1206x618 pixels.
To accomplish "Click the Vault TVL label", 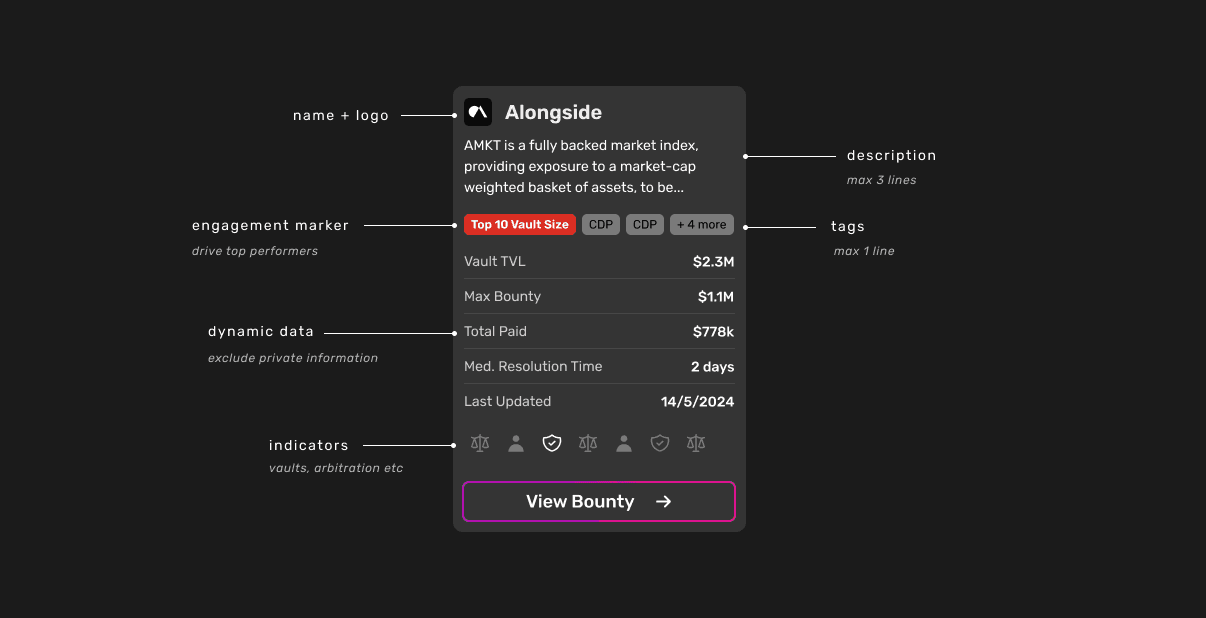I will (495, 262).
